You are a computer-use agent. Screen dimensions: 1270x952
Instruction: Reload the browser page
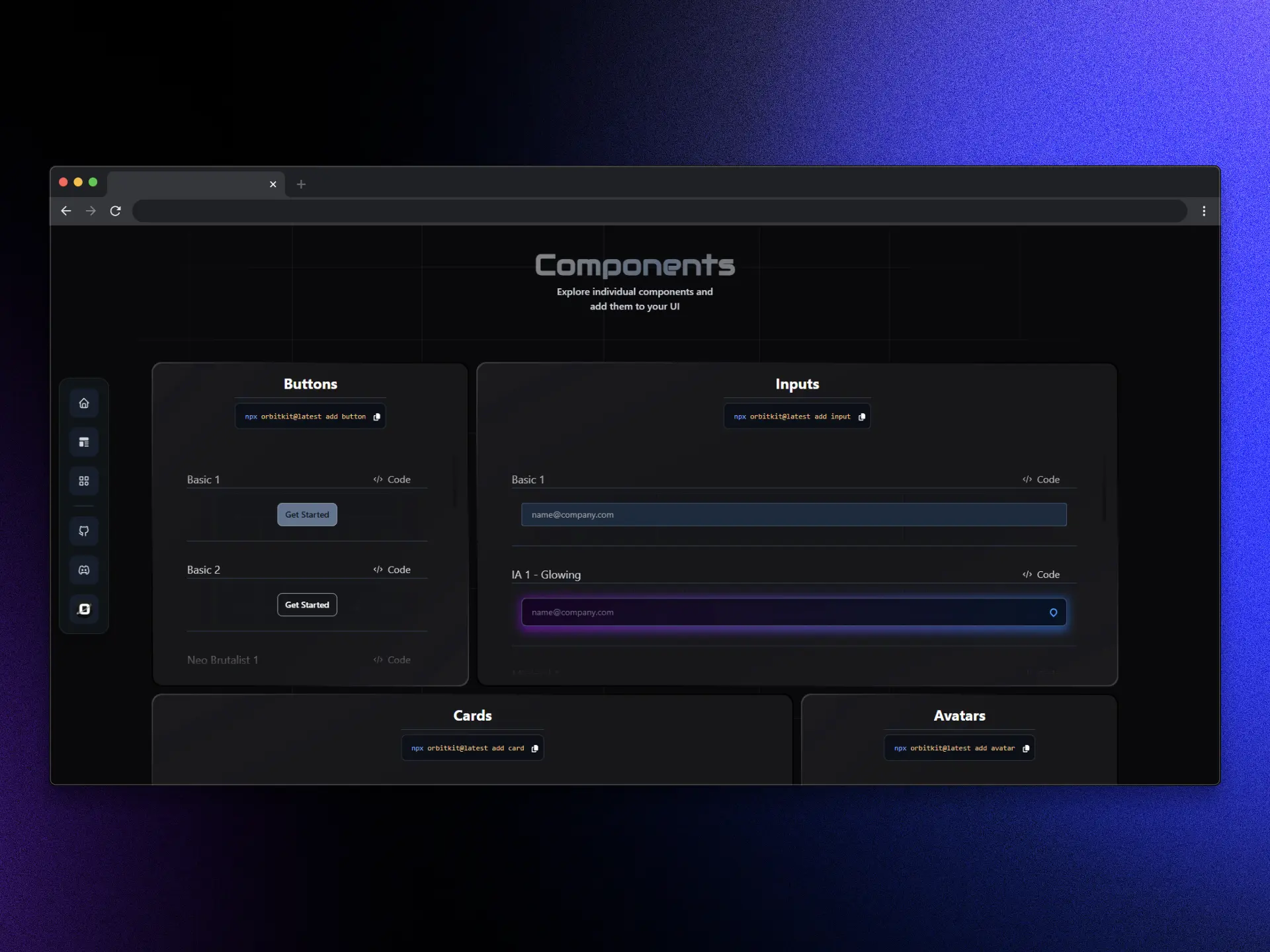coord(115,211)
